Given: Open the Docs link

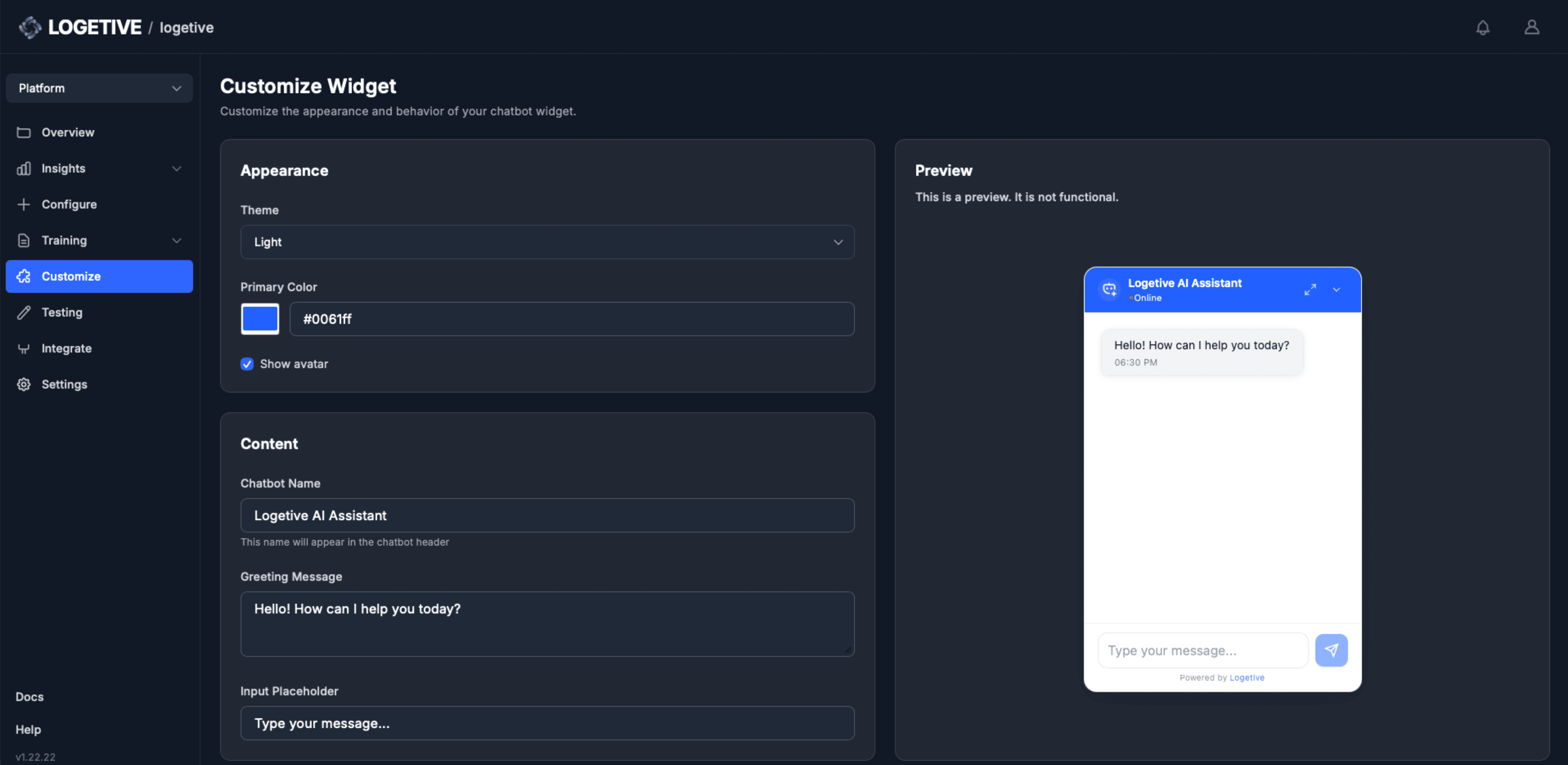Looking at the screenshot, I should click(x=29, y=696).
